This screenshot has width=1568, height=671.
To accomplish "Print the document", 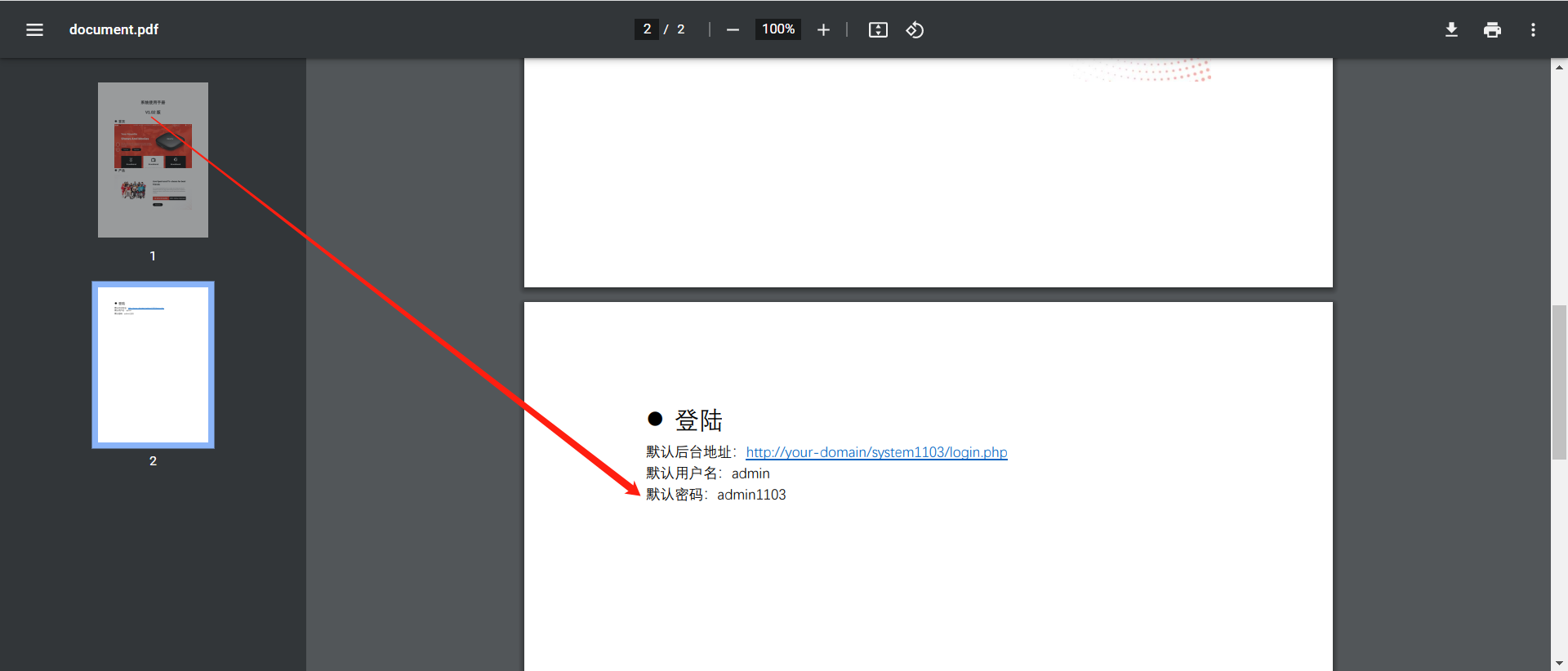I will pyautogui.click(x=1492, y=29).
